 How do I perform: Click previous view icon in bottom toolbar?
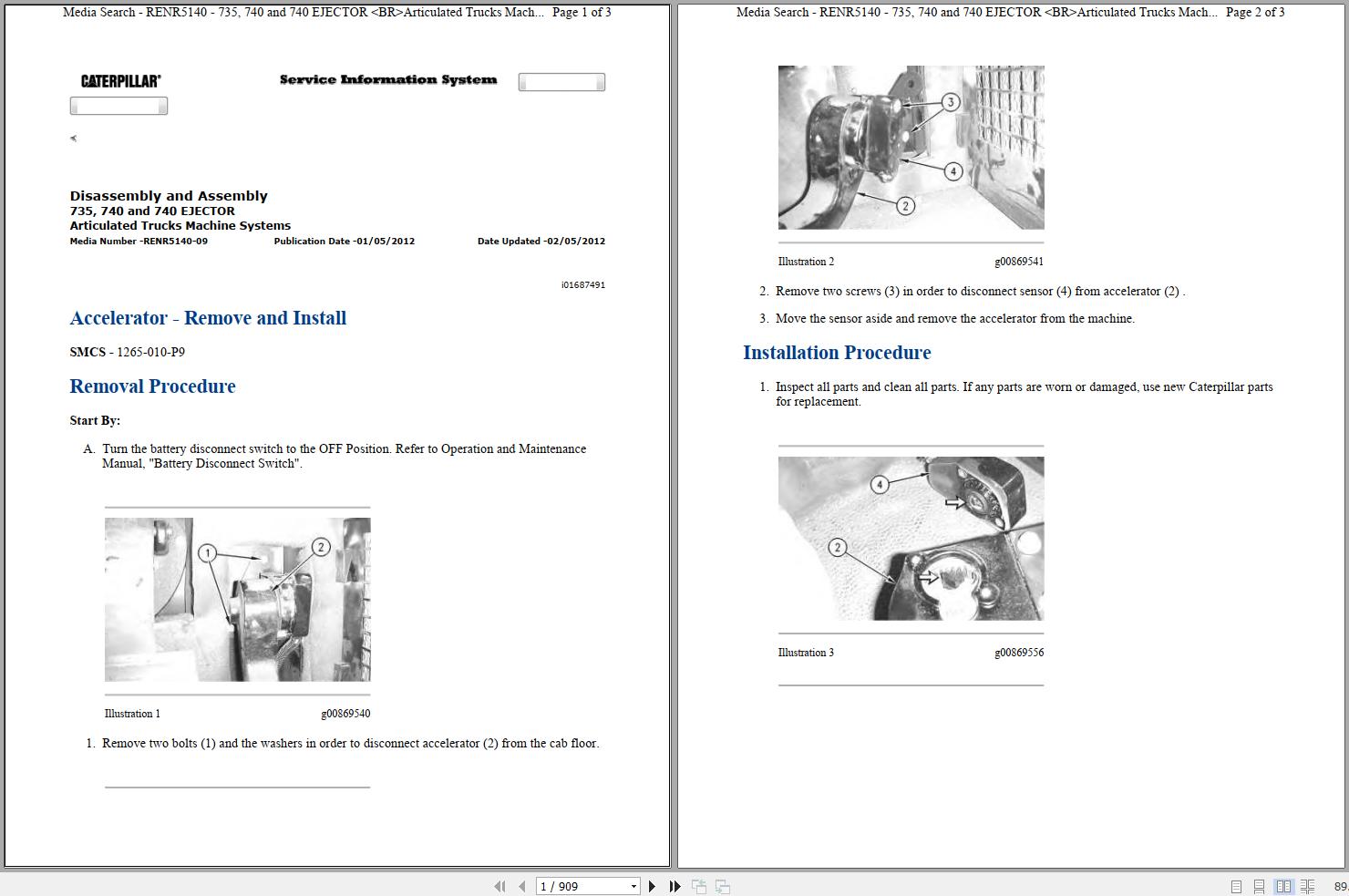(x=699, y=886)
